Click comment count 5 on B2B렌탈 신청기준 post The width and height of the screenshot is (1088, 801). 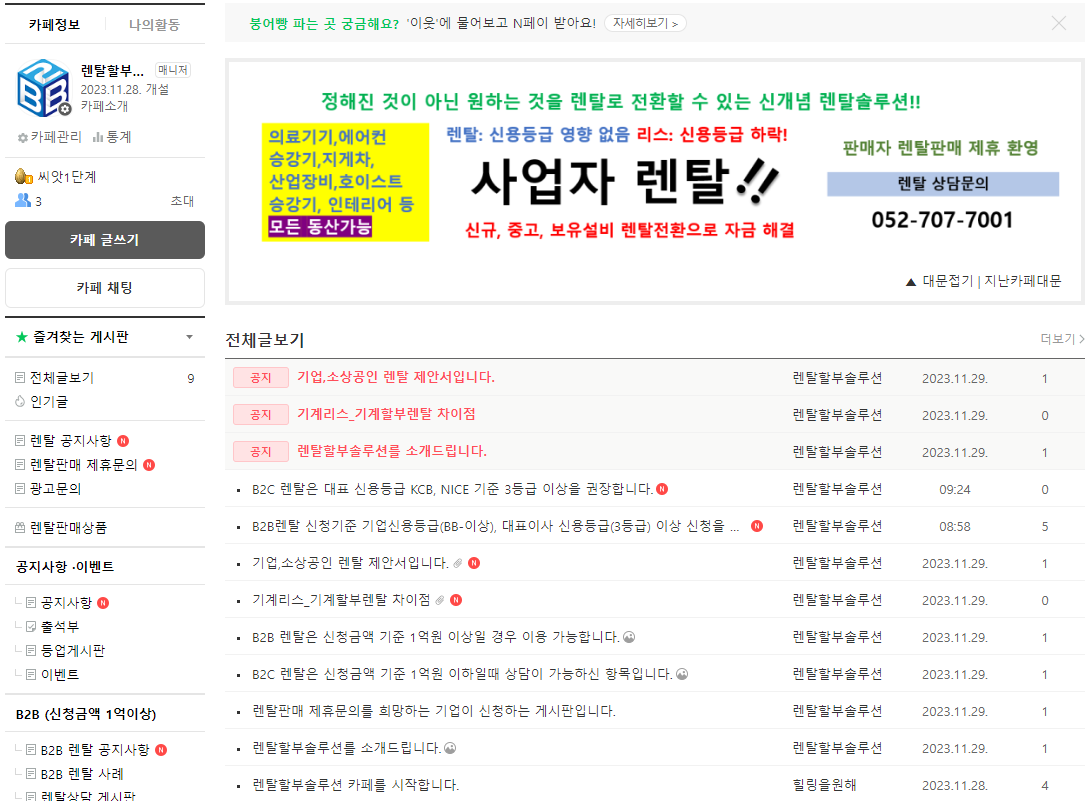(1045, 527)
